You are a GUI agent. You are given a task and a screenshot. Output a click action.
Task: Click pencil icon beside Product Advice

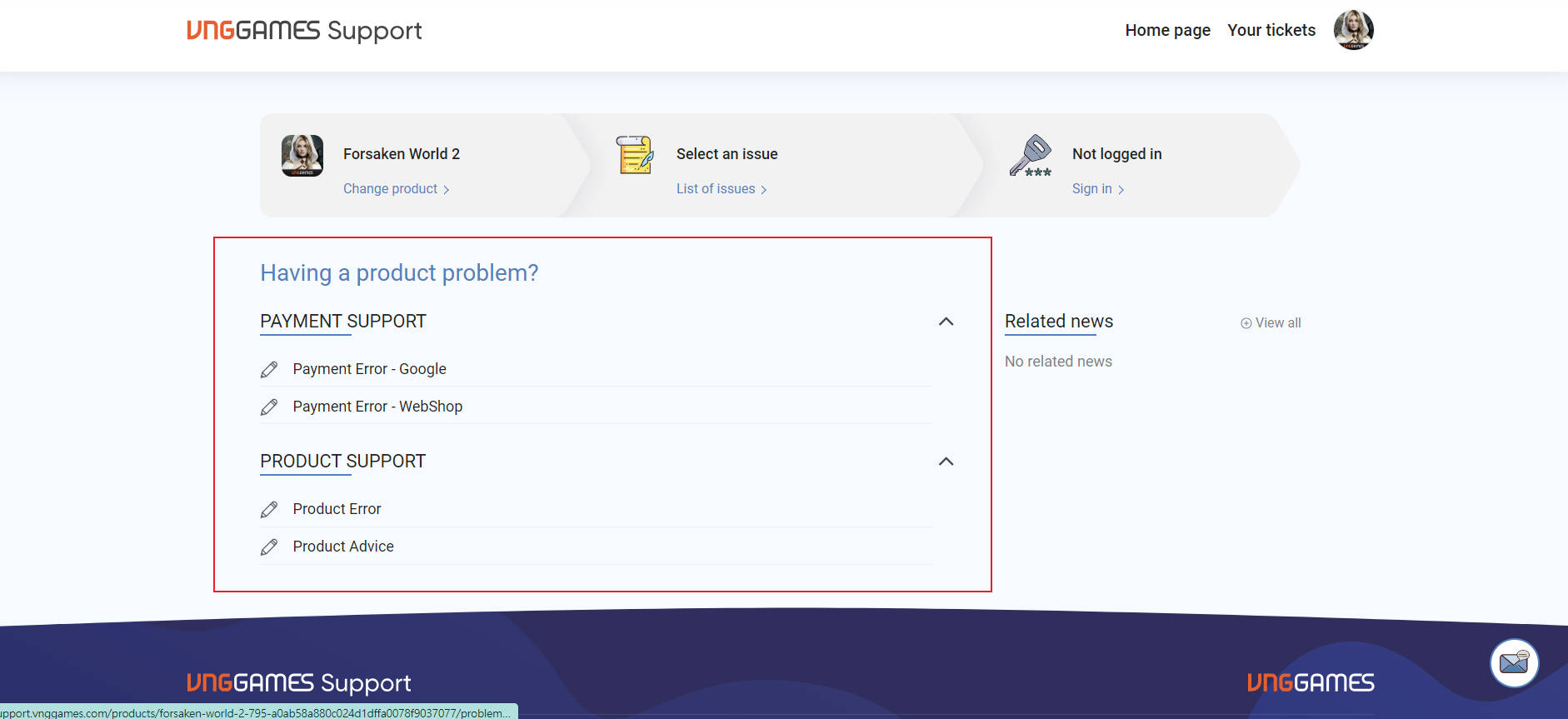pyautogui.click(x=269, y=547)
